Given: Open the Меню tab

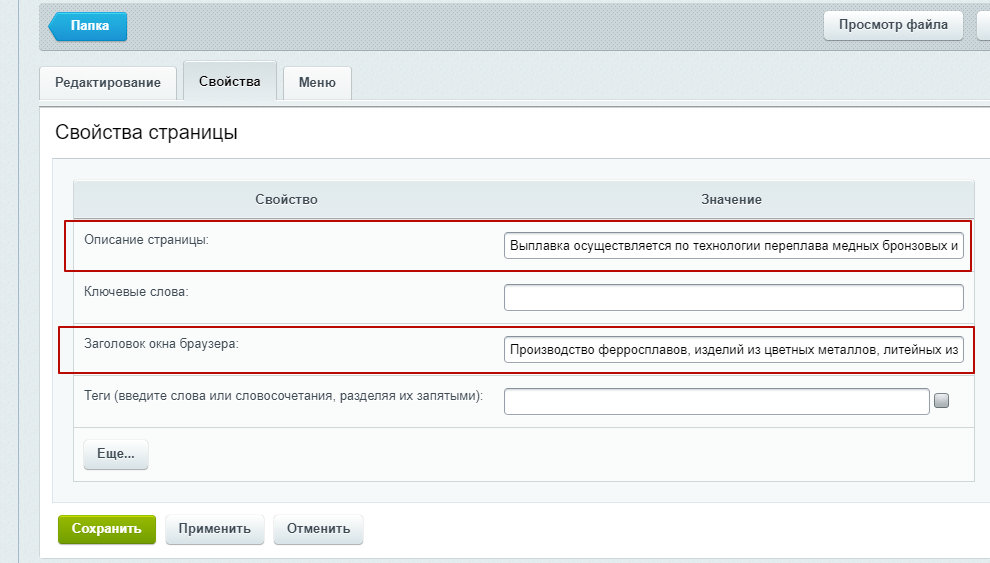Looking at the screenshot, I should pos(317,83).
